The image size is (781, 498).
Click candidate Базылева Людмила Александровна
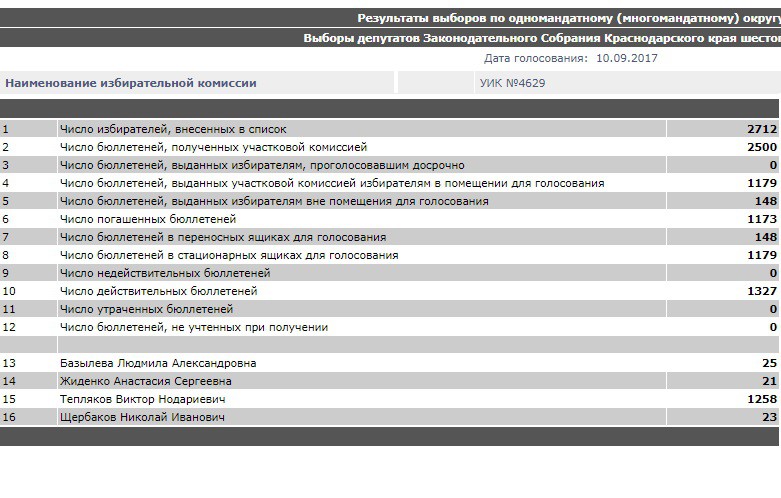click(158, 363)
